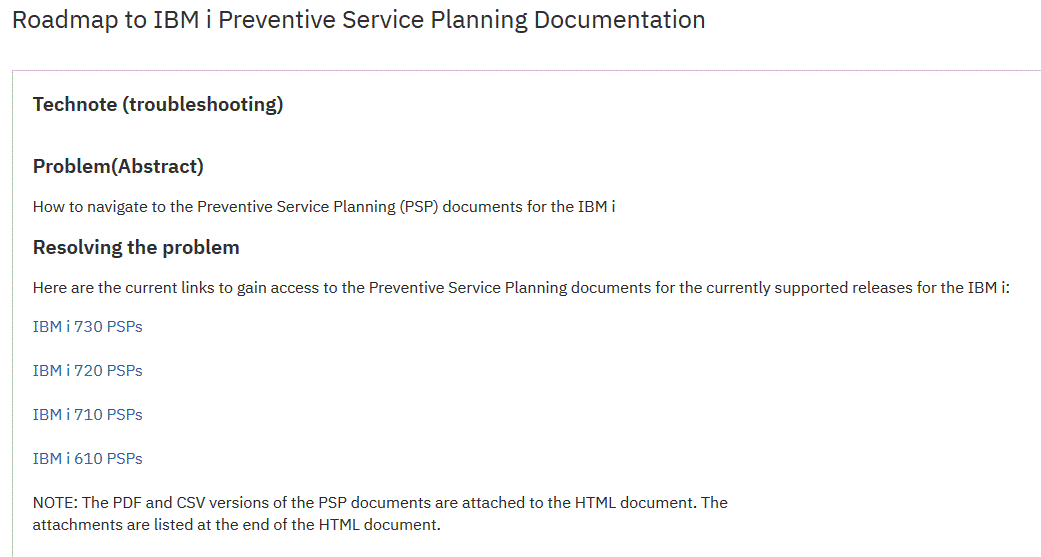Screen dimensions: 1041x557
Task: Open the IBM i 720 PSPs link
Action: [88, 370]
